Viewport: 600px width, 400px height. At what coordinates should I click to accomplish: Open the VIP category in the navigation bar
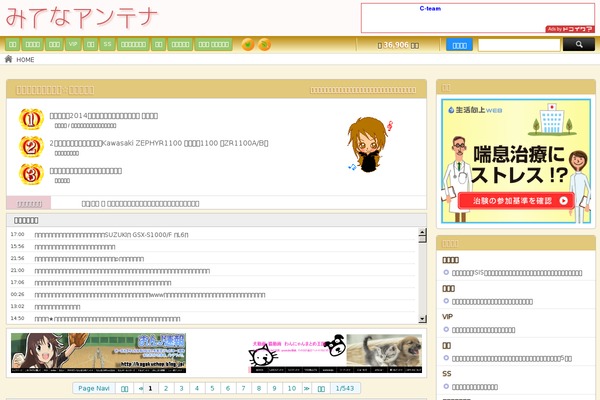(x=73, y=44)
